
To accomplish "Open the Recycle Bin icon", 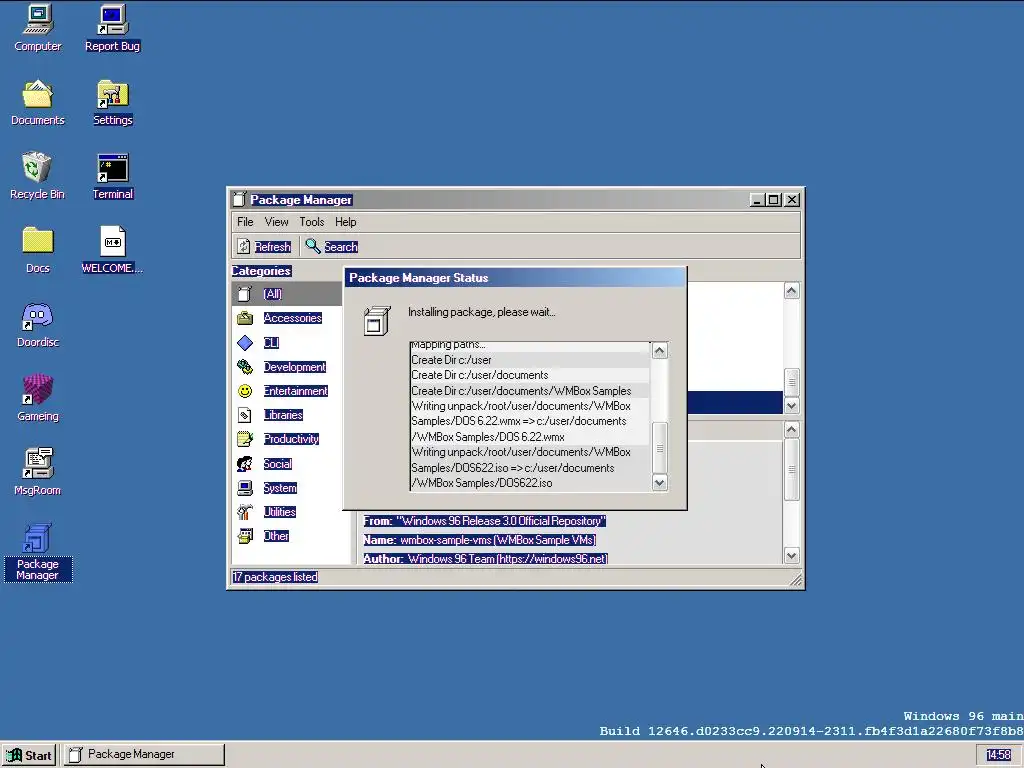I will click(37, 176).
